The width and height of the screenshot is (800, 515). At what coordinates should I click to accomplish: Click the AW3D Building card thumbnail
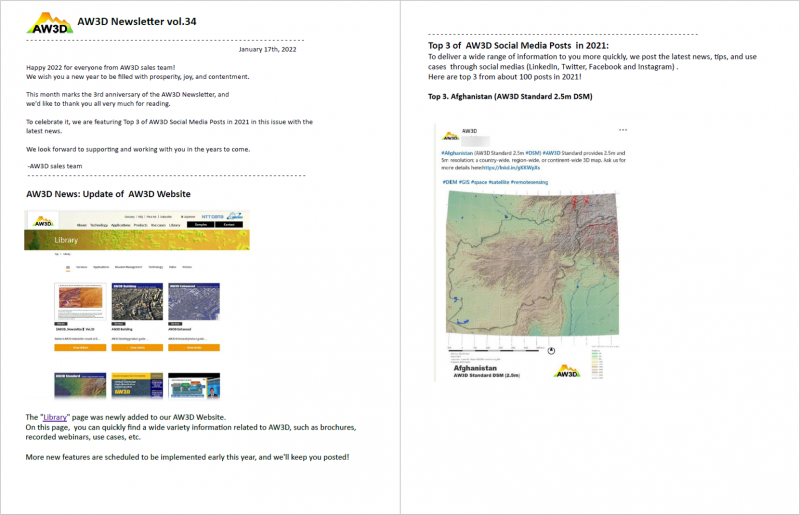[137, 302]
